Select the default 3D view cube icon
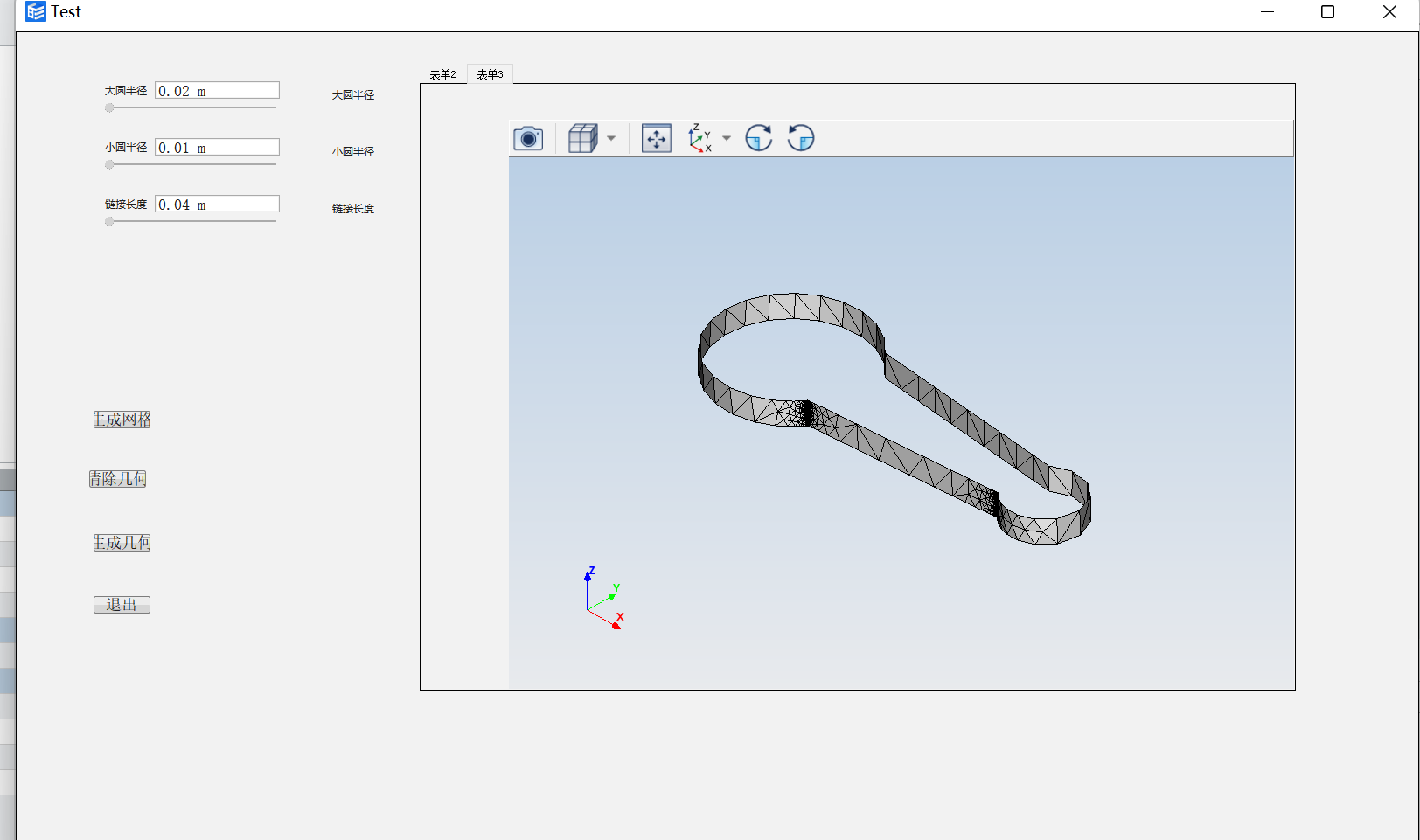Viewport: 1420px width, 840px height. pyautogui.click(x=582, y=138)
